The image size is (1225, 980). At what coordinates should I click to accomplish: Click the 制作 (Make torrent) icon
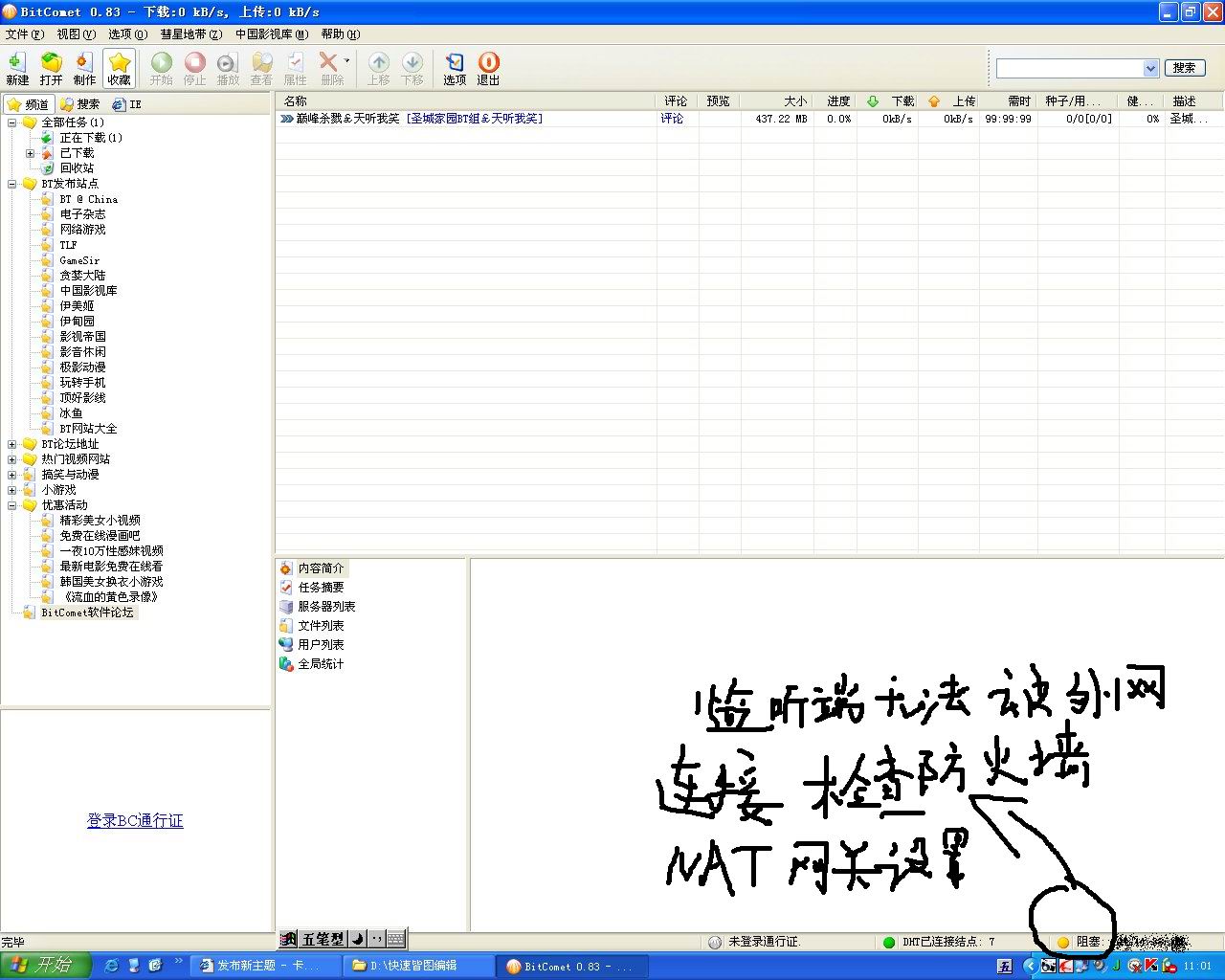[84, 69]
